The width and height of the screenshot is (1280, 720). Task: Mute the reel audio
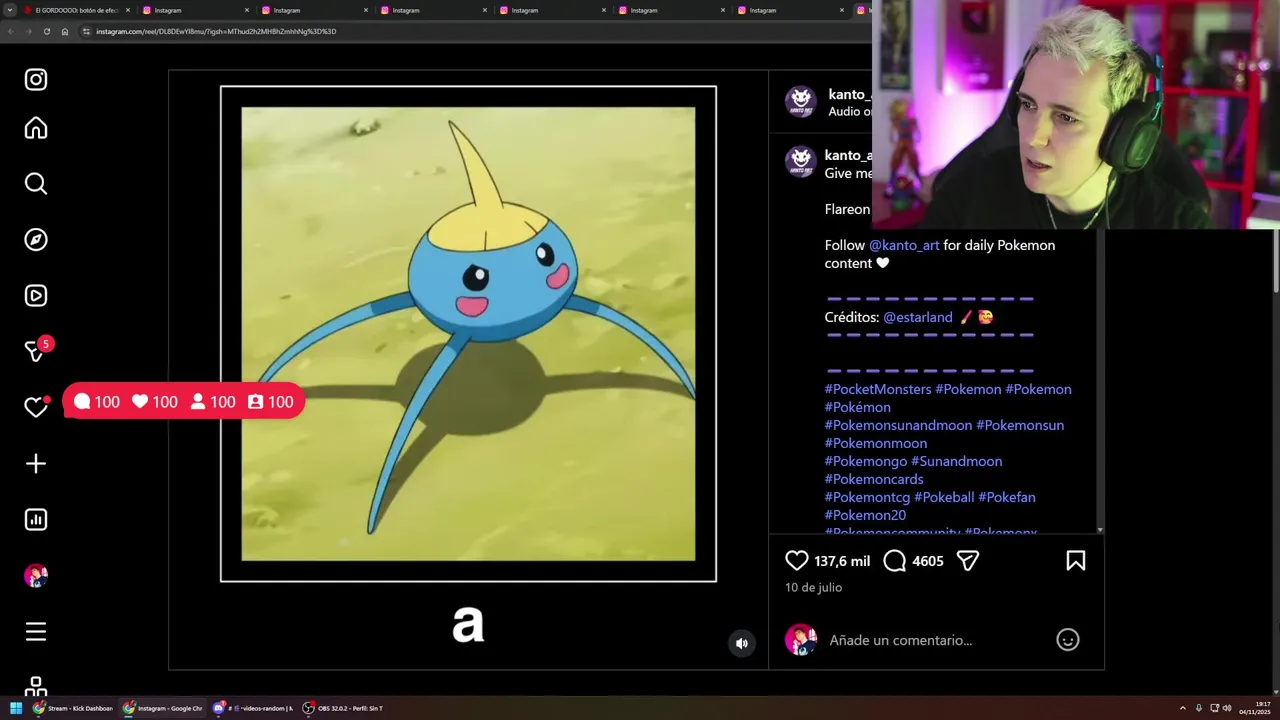(x=742, y=644)
